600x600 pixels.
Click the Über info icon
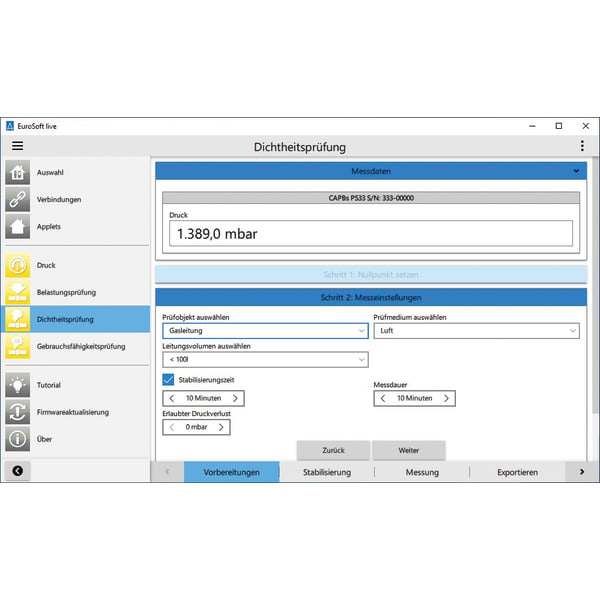(x=17, y=439)
